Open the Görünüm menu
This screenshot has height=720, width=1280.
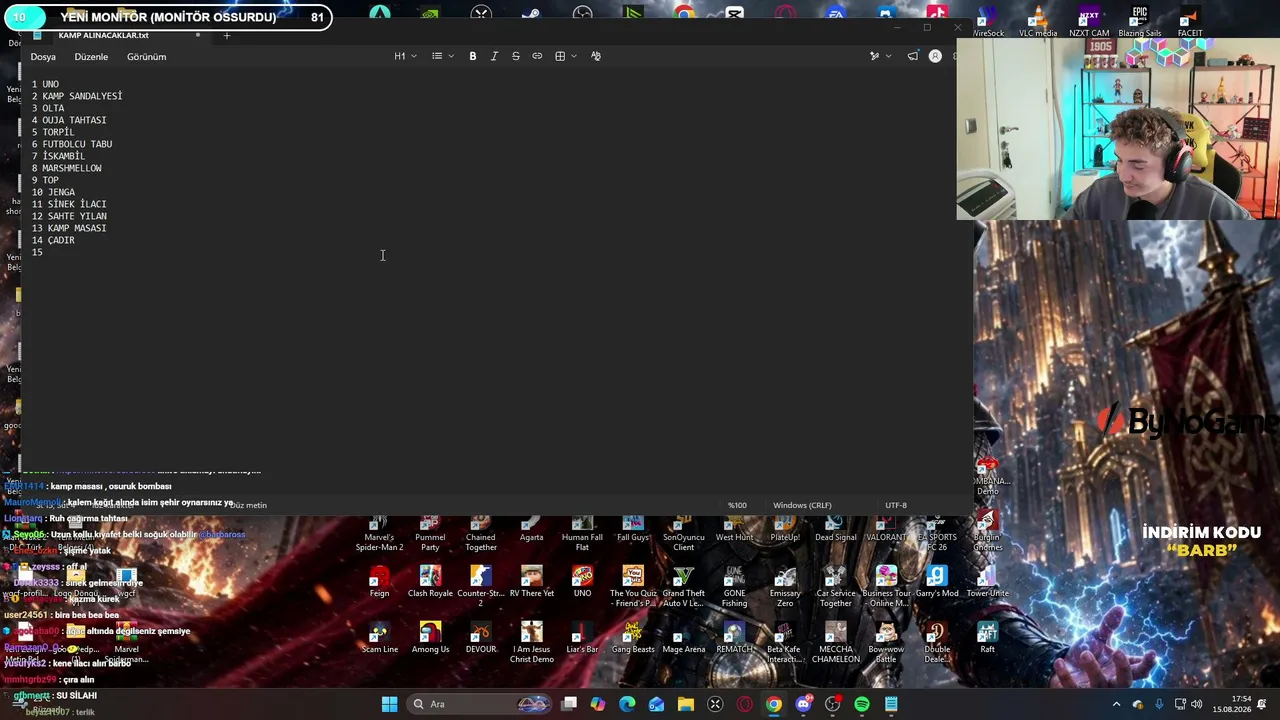click(x=146, y=57)
